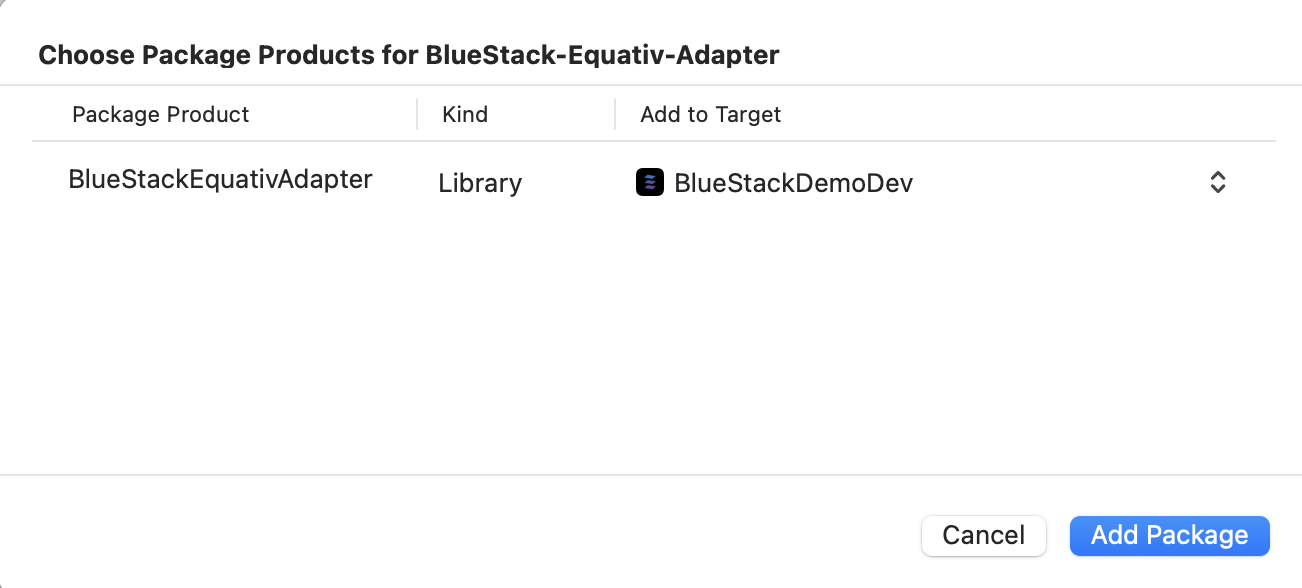
Task: Click empty header space right of Add to Target
Action: 1028,114
